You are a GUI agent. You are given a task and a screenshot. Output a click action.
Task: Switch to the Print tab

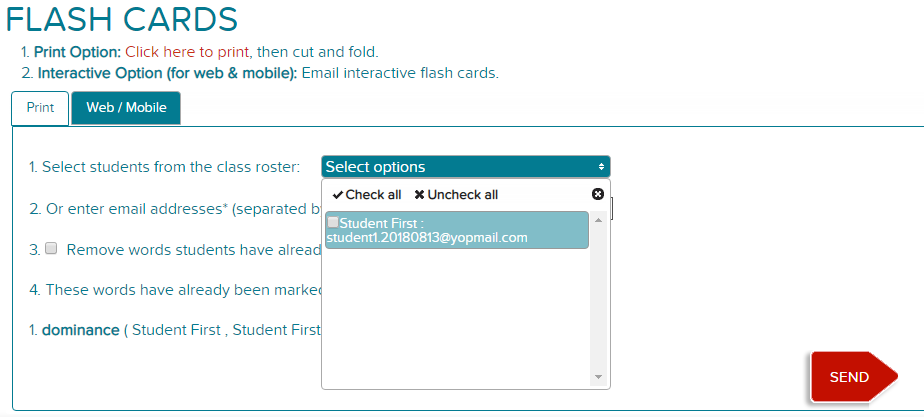coord(40,108)
